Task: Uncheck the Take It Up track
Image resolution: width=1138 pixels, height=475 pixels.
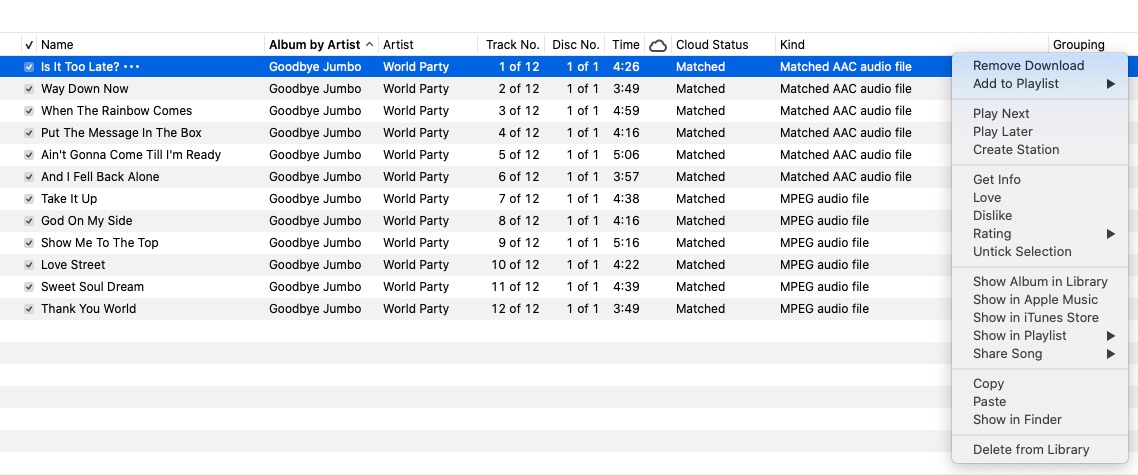Action: tap(29, 199)
